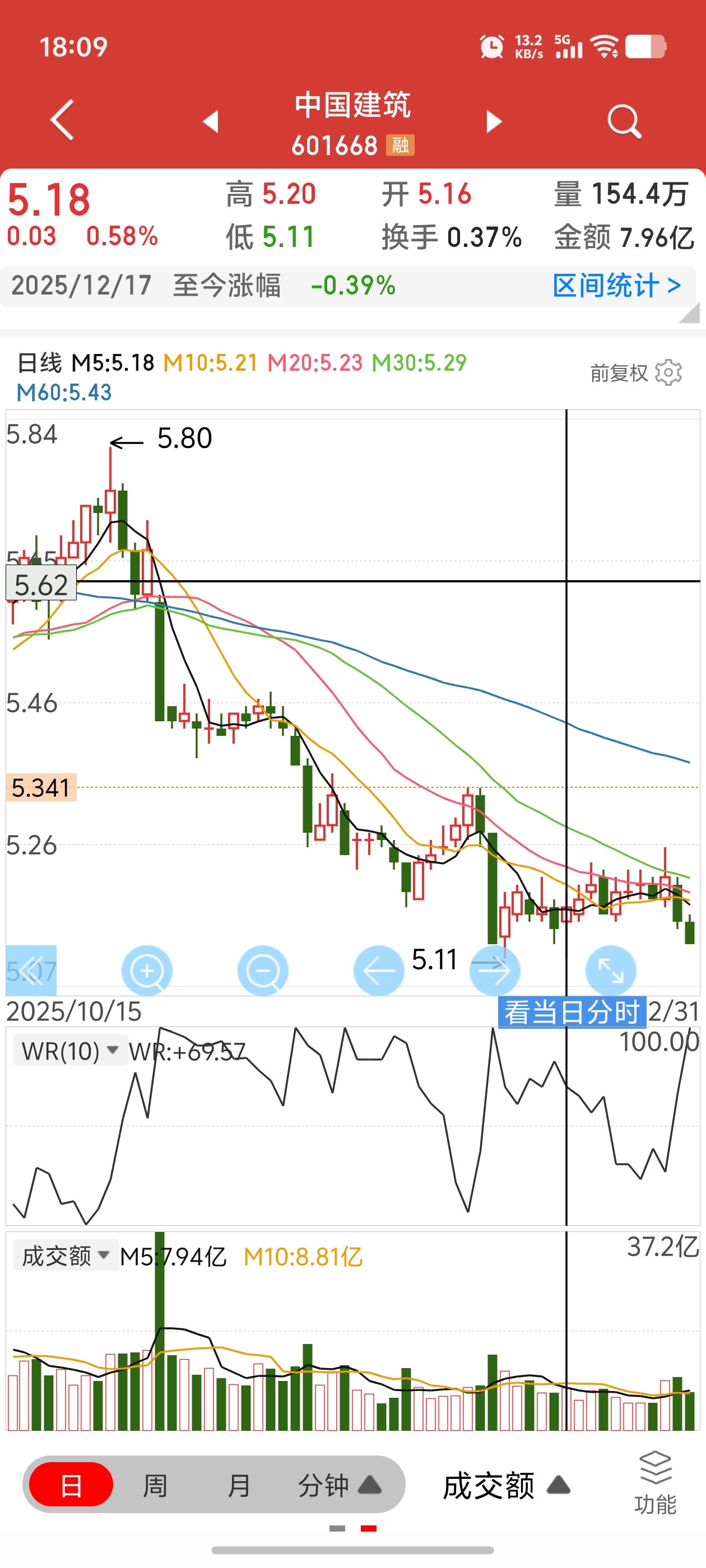Select the 周 weekly period tab
The height and width of the screenshot is (1568, 706).
coord(155,1486)
